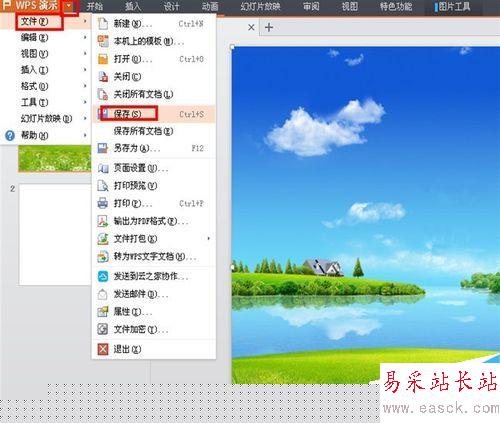The height and width of the screenshot is (423, 500).
Task: Choose 保存 from the file menu
Action: point(154,114)
